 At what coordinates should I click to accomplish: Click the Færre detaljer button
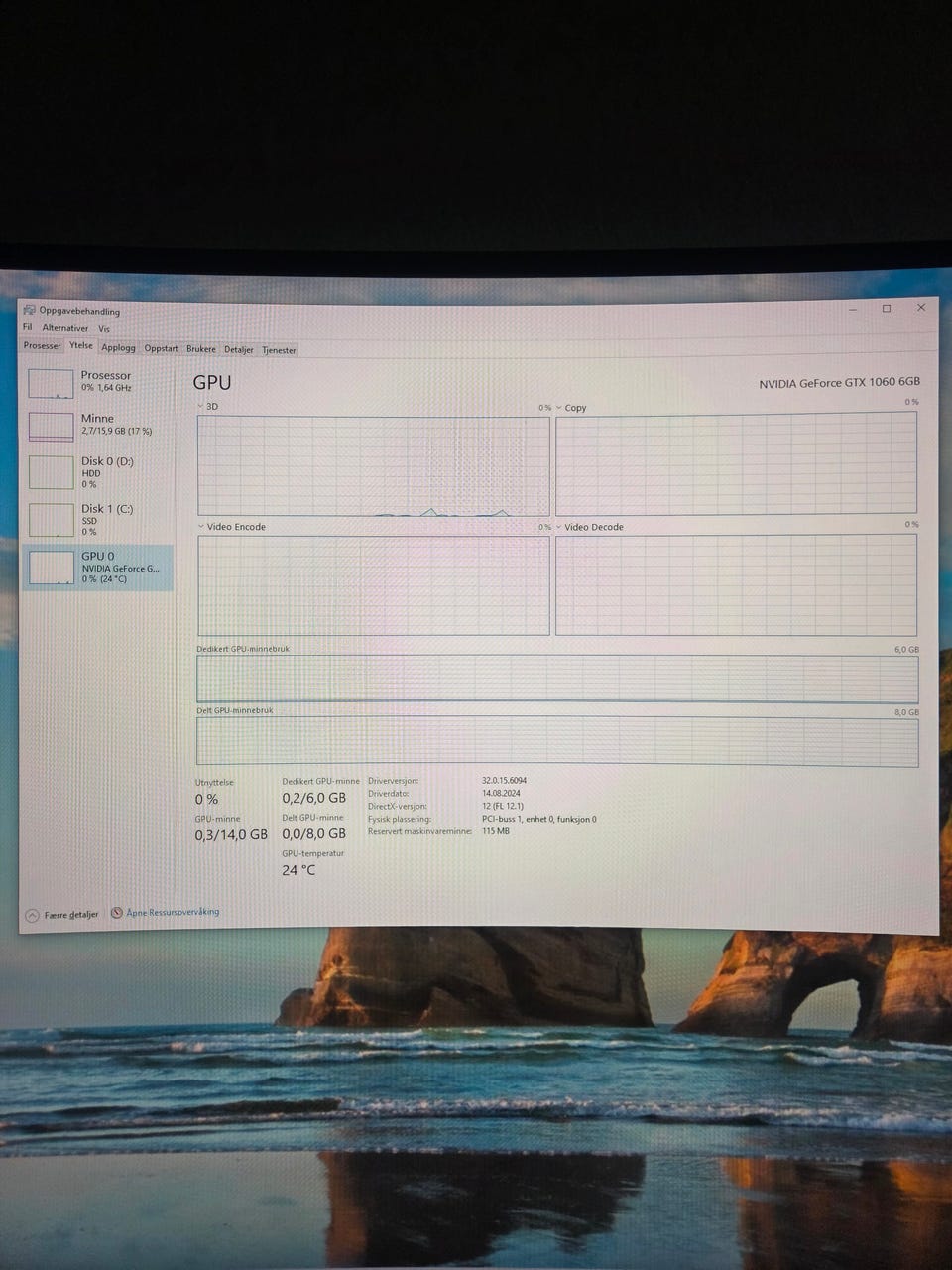click(x=61, y=915)
